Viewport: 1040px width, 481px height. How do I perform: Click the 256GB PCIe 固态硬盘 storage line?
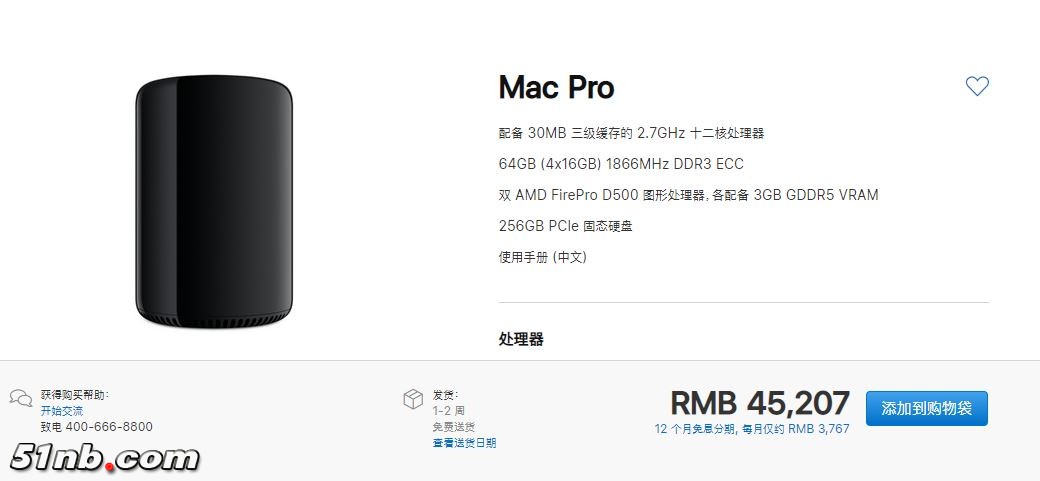coord(566,226)
